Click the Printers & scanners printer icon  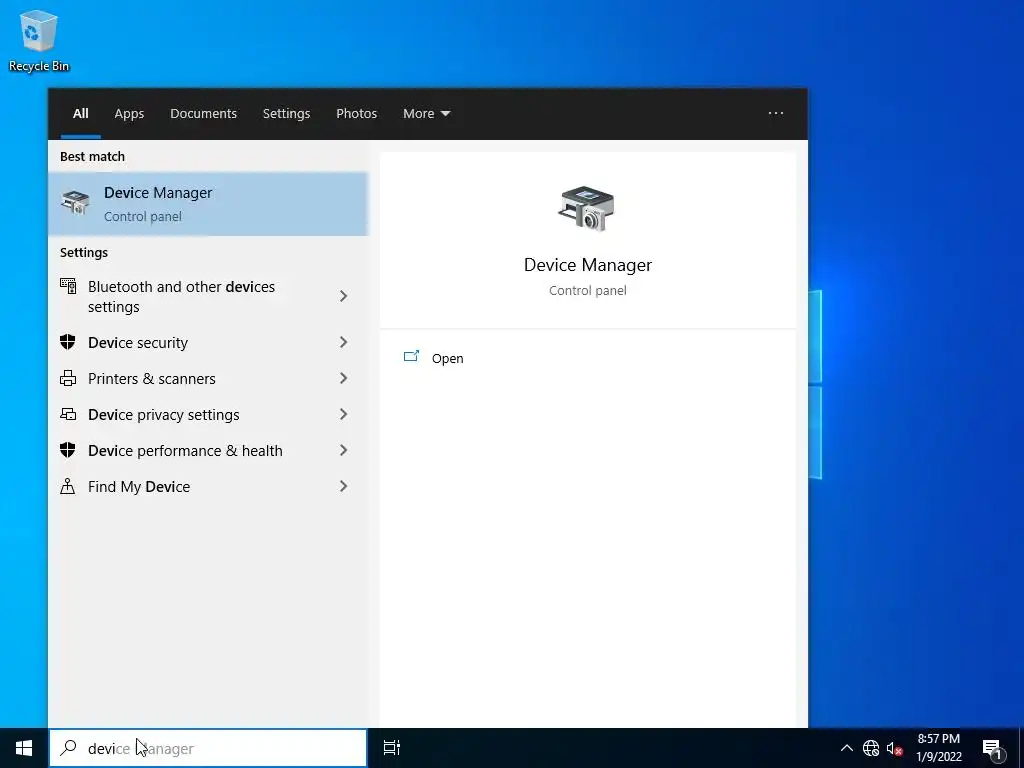tap(68, 378)
